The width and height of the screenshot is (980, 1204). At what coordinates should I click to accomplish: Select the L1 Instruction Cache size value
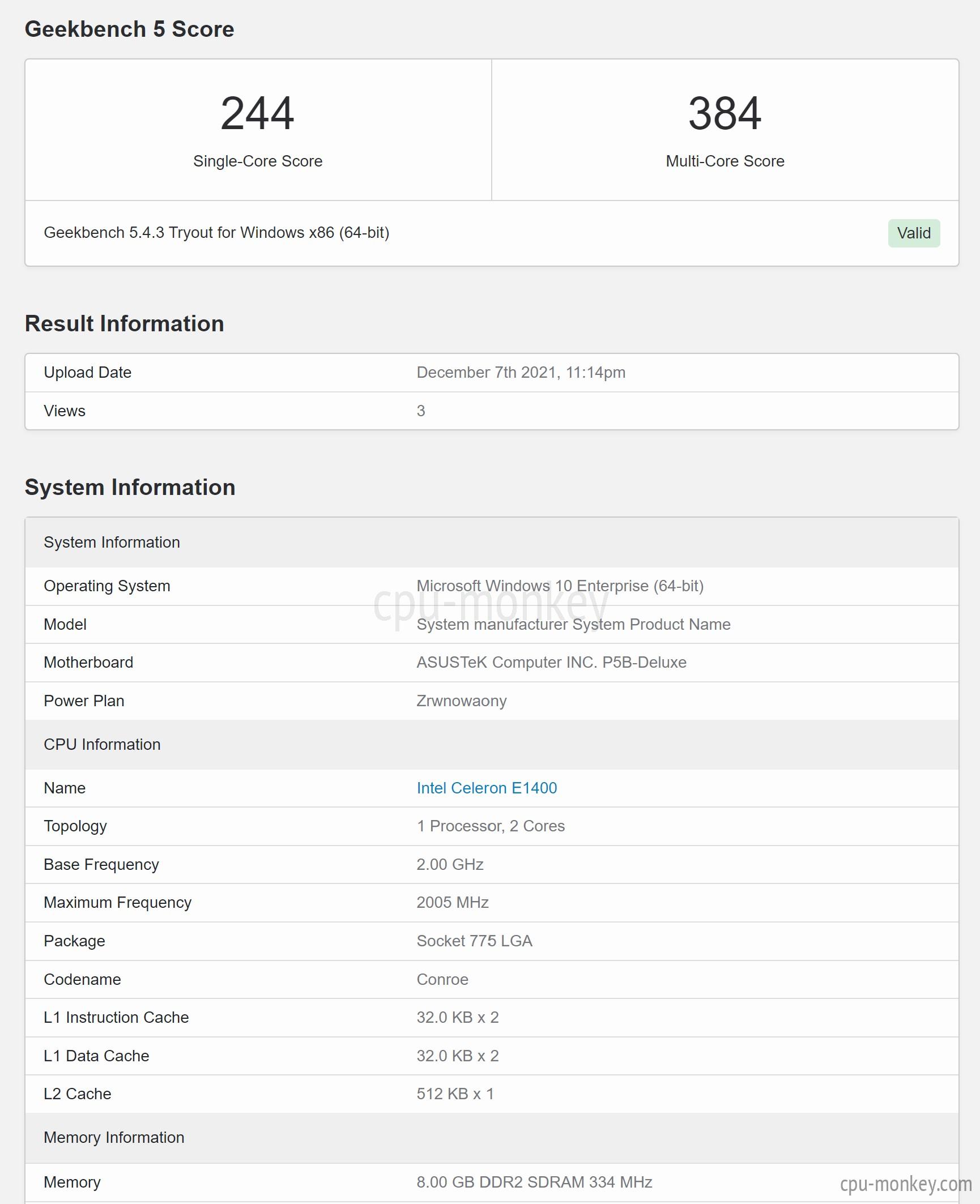[458, 1017]
